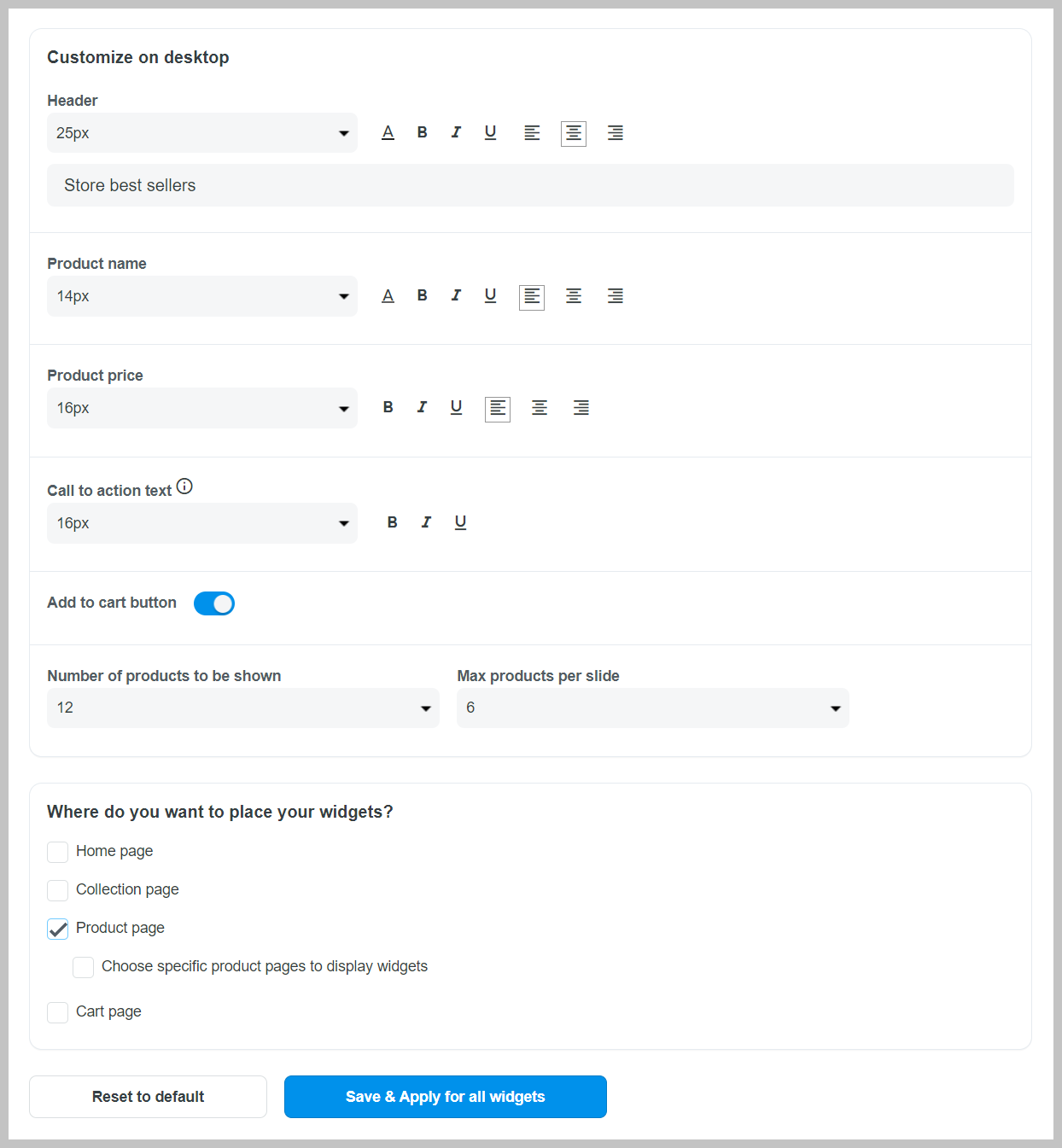Enable Choose specific product pages option
Image resolution: width=1062 pixels, height=1148 pixels.
pos(84,967)
